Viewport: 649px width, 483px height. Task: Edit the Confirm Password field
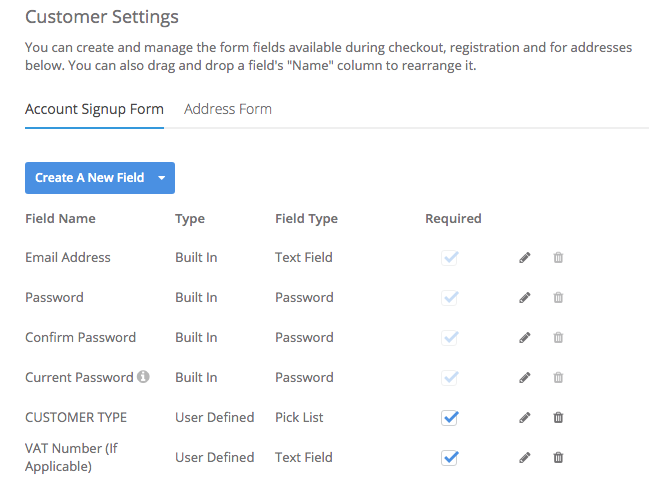525,338
